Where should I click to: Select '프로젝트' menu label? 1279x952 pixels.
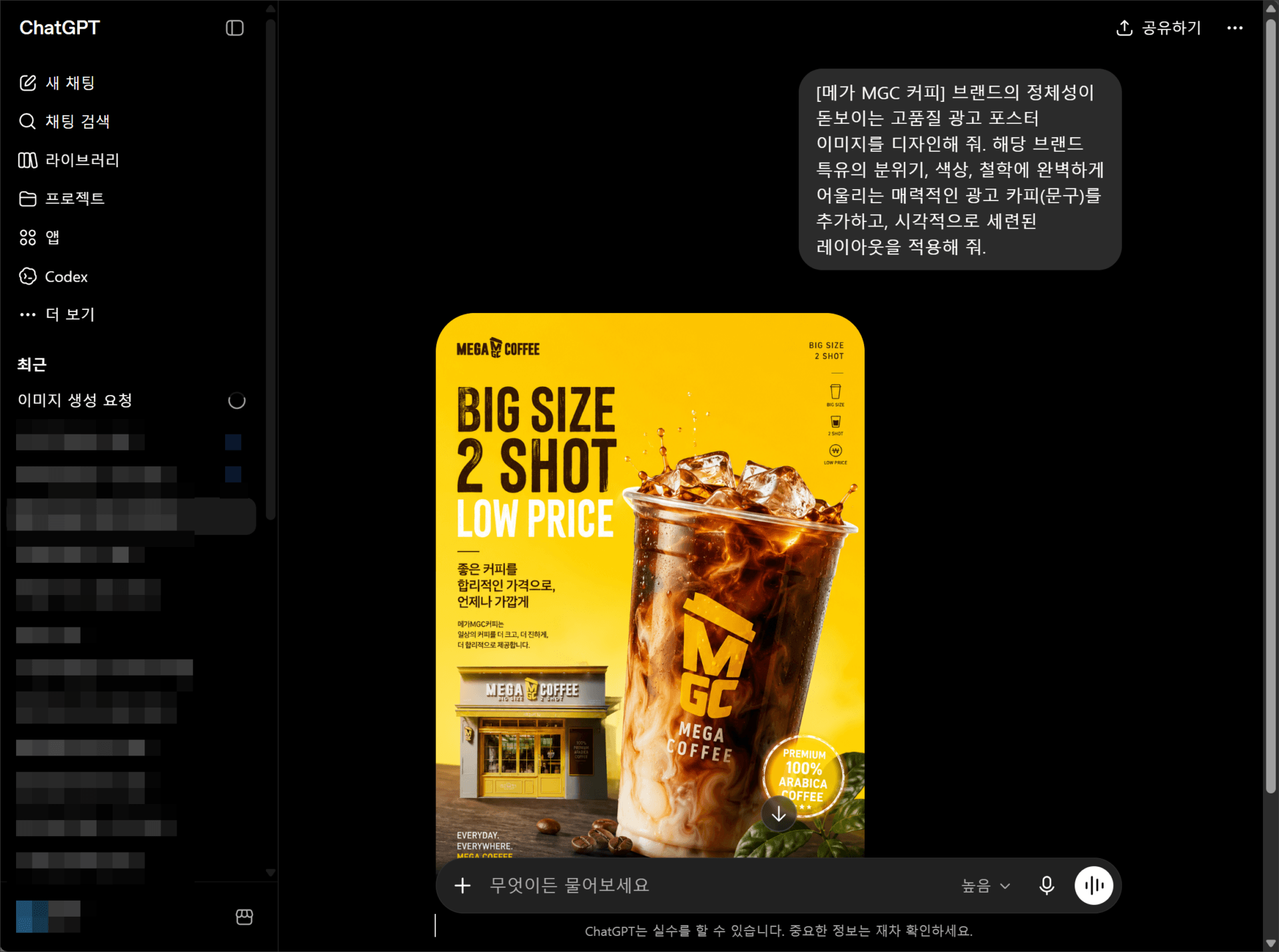pyautogui.click(x=75, y=199)
